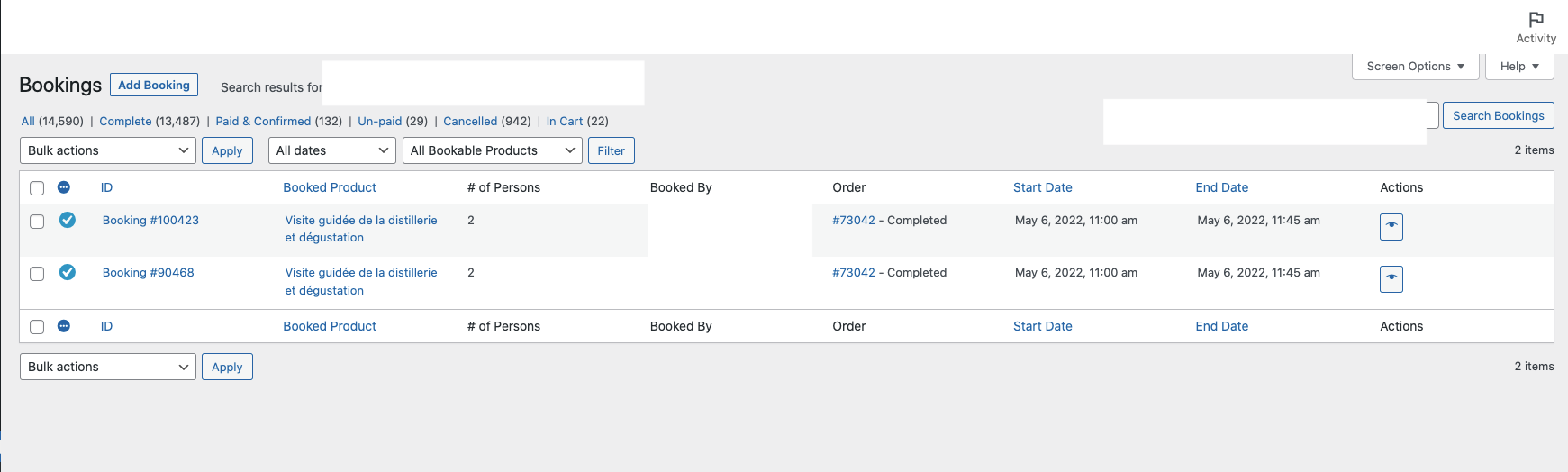Screen dimensions: 1568x472
Task: Tick the checkbox for Booking #90468
Action: [37, 273]
